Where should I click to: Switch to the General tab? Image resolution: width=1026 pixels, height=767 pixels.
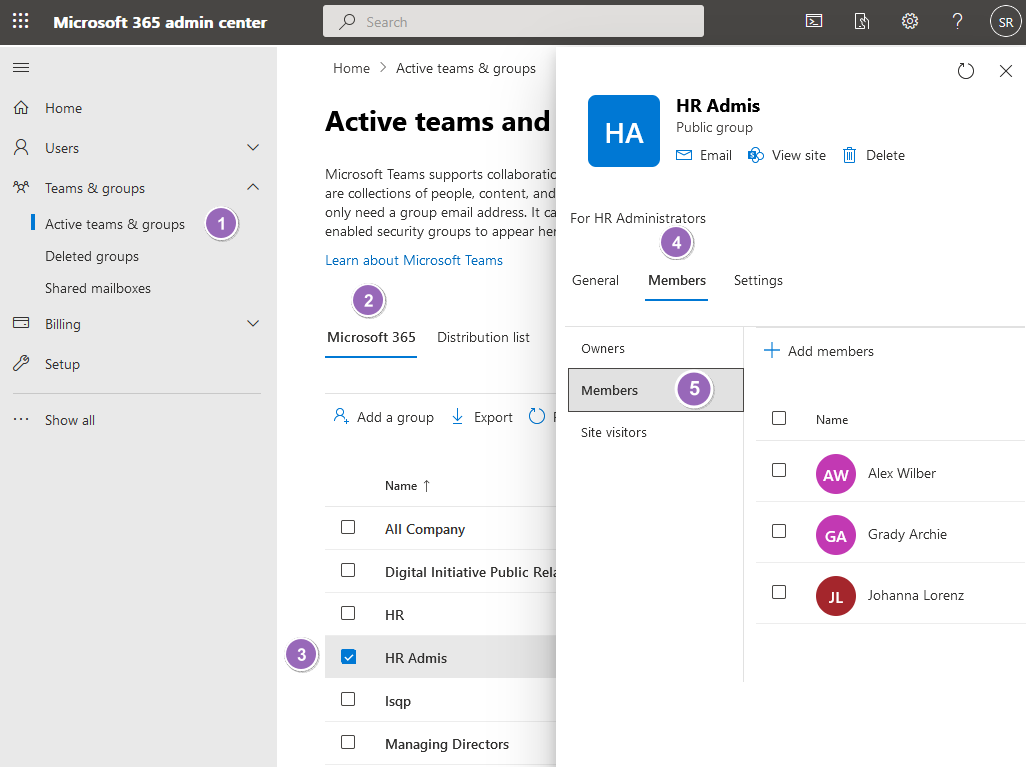tap(595, 280)
